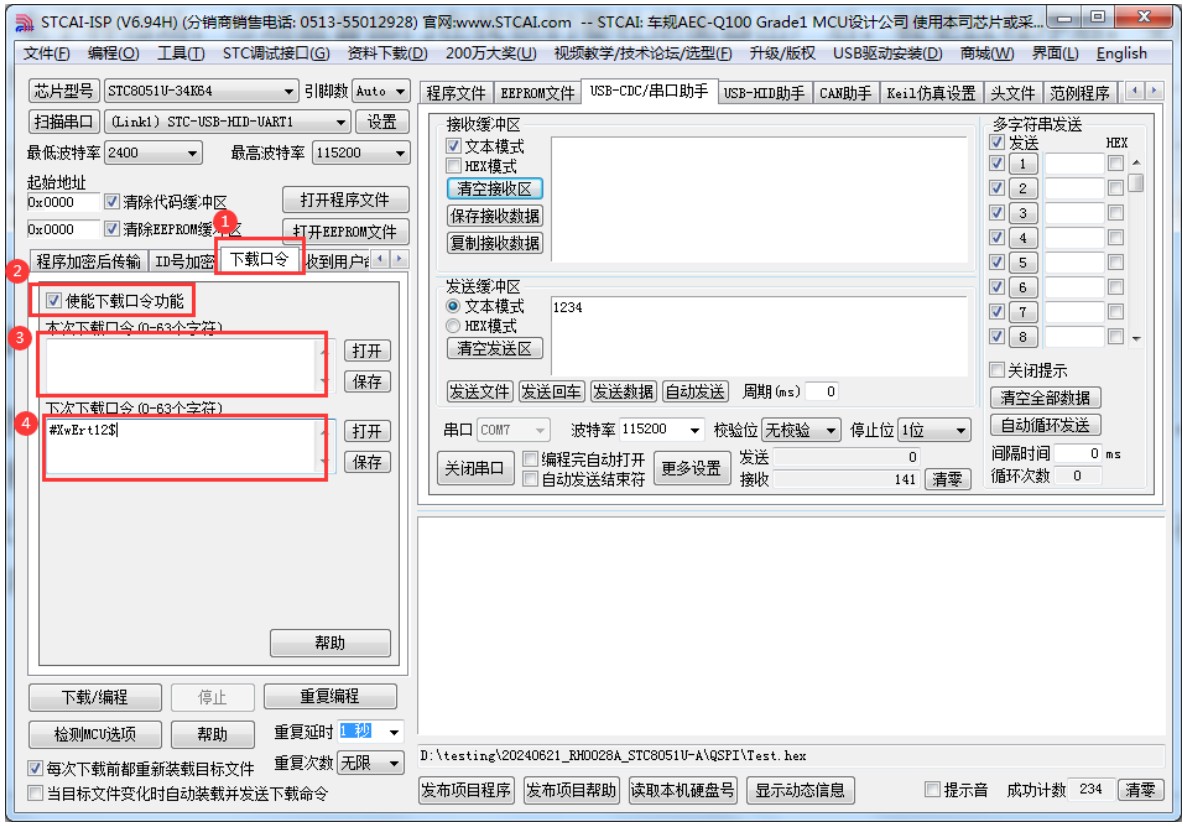Toggle 清除代码缓冲区 checkbox
Screen dimensions: 1183x826
coord(112,201)
